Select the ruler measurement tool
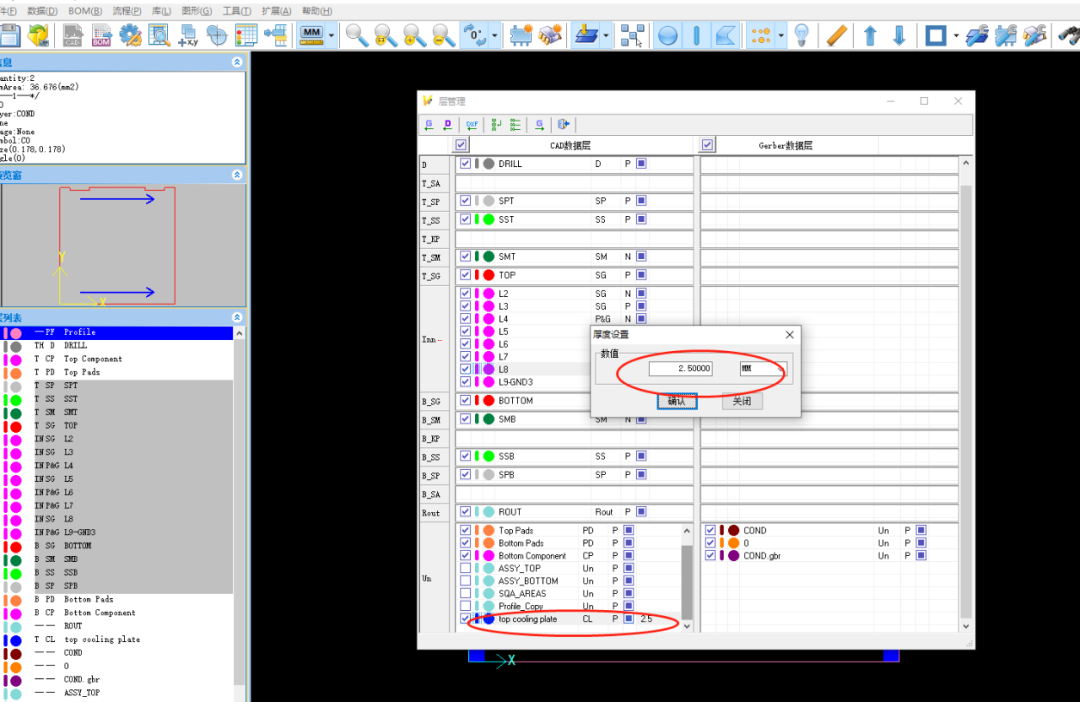 click(835, 35)
